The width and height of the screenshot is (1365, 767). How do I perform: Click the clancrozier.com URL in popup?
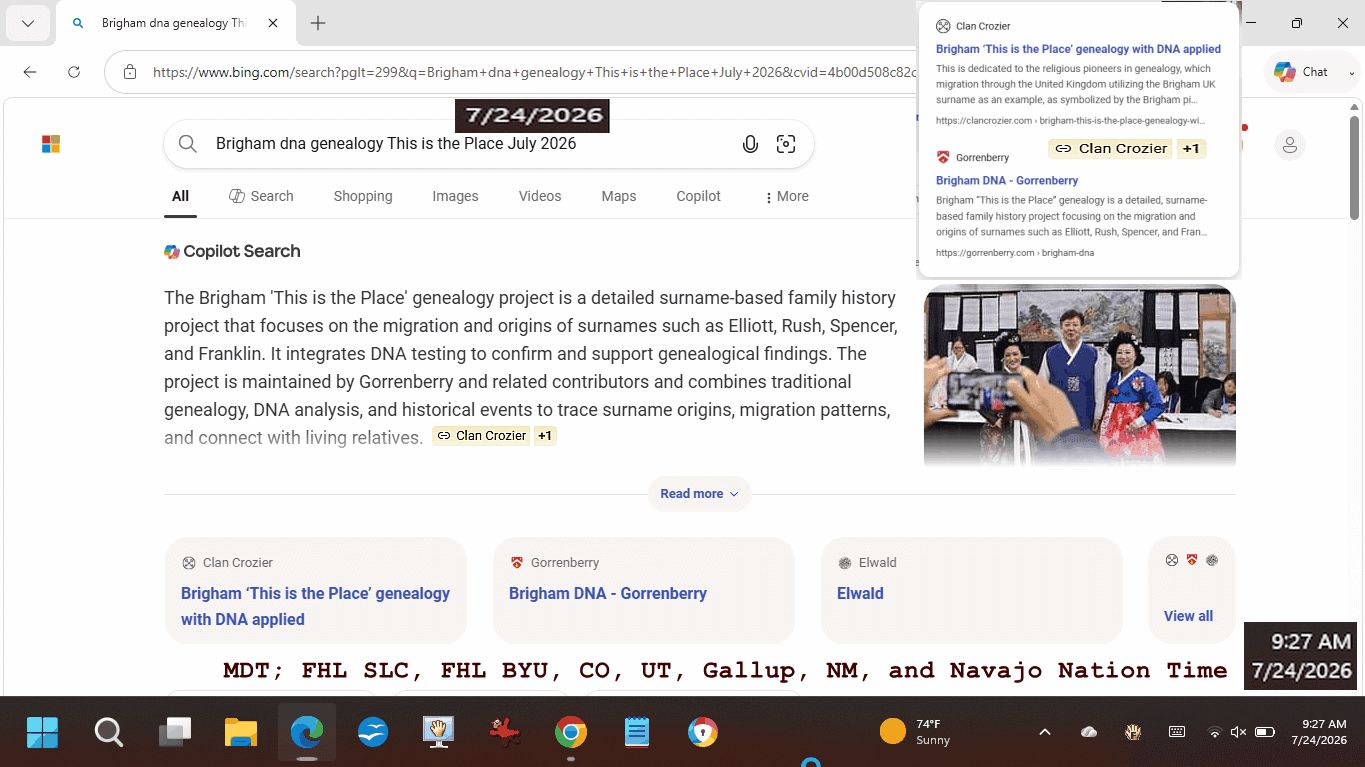pyautogui.click(x=1070, y=121)
